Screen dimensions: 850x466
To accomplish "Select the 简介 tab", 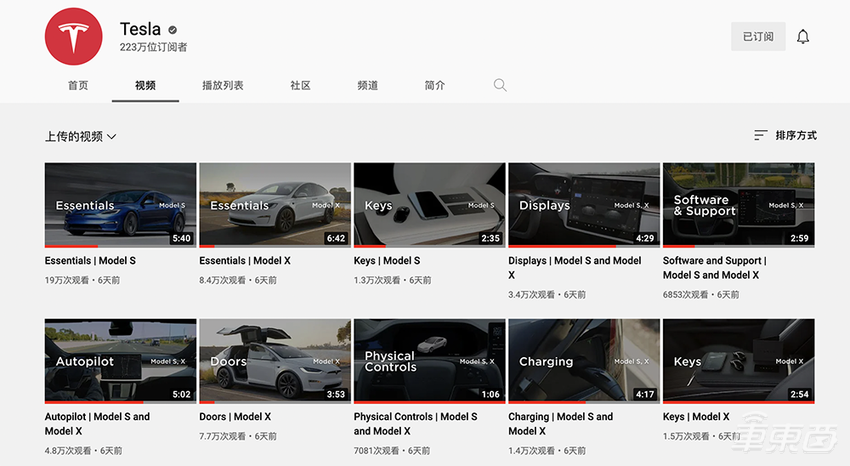I will pos(434,86).
